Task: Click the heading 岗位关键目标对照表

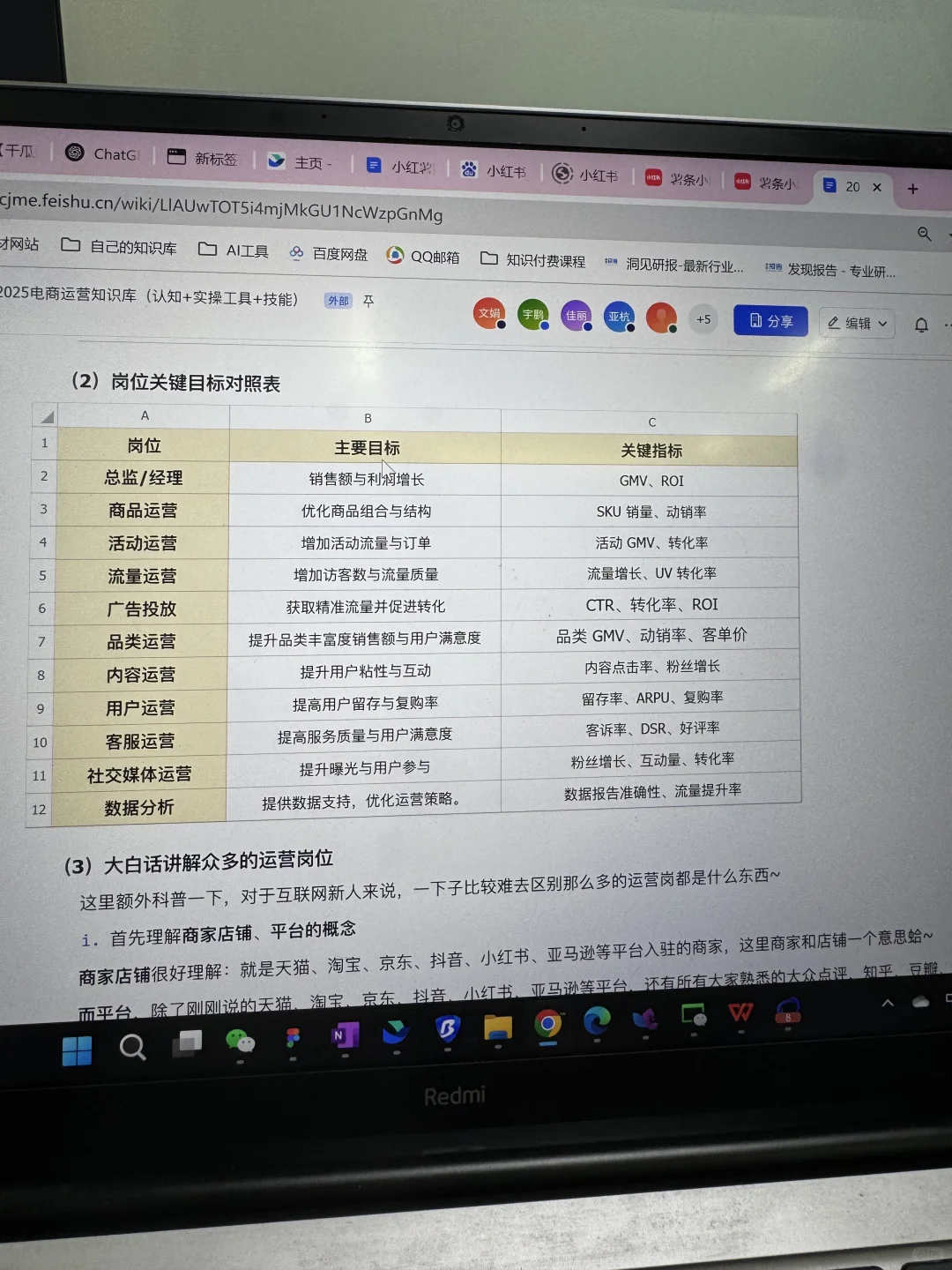Action: click(196, 383)
